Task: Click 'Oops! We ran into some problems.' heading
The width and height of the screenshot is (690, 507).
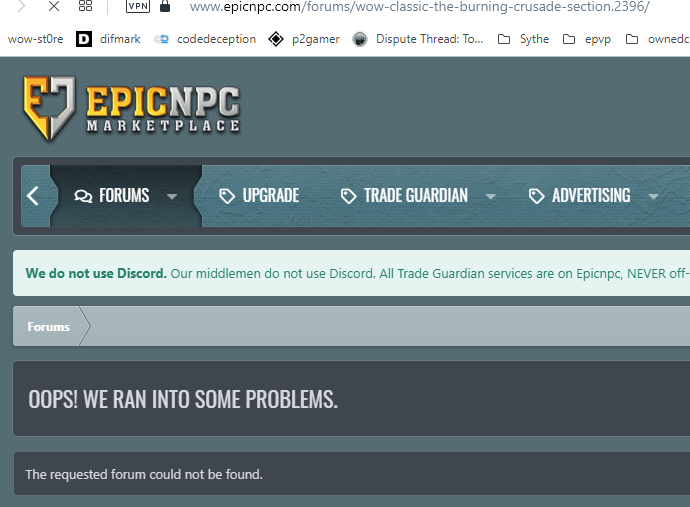Action: click(183, 399)
